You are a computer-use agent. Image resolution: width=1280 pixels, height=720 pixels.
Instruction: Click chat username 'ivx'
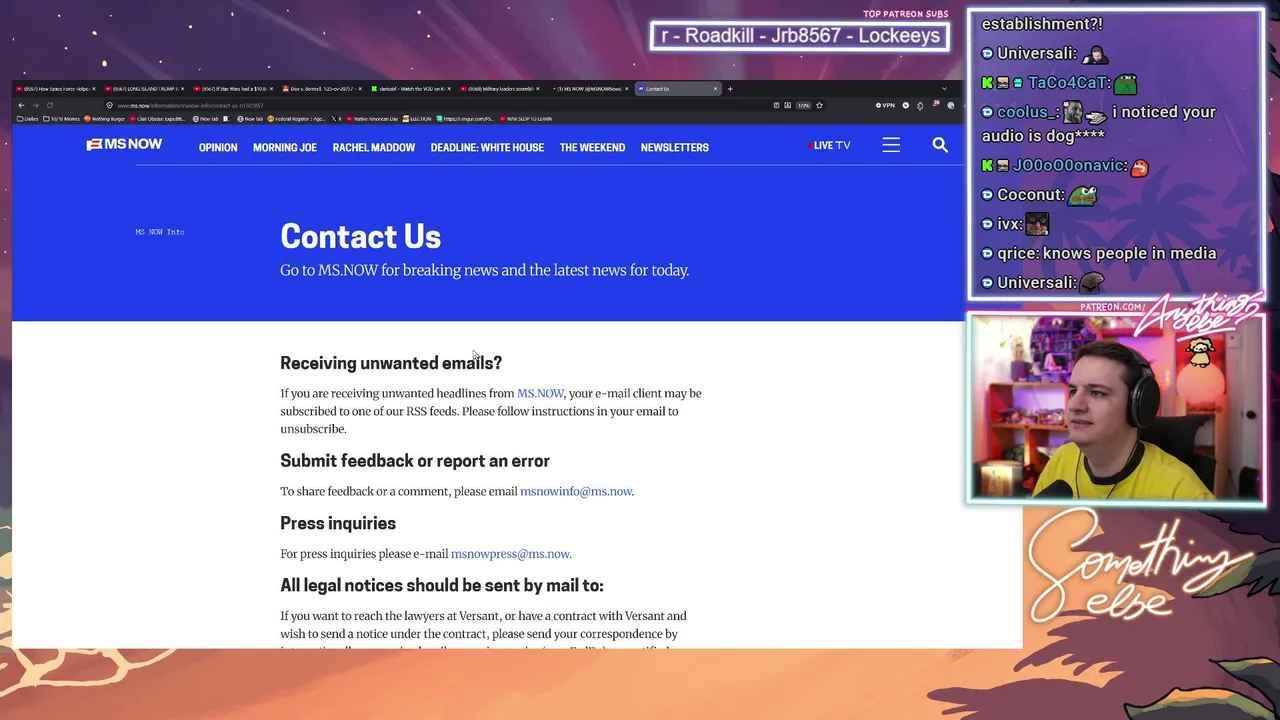coord(1007,224)
